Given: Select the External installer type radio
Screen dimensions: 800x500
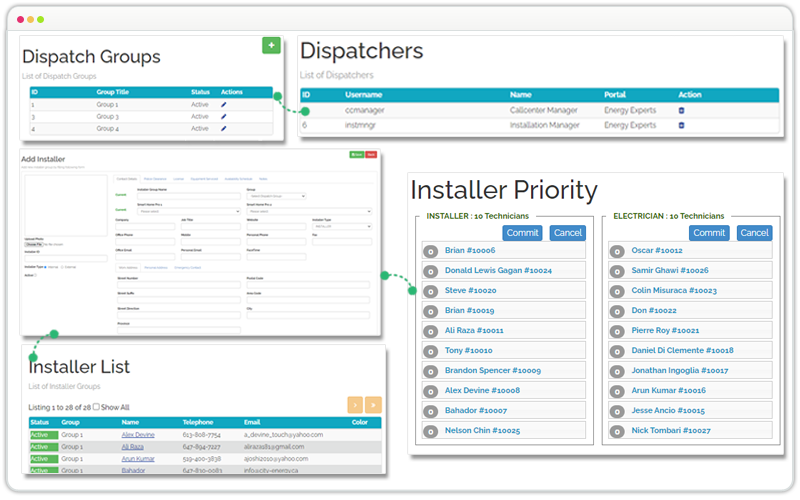Looking at the screenshot, I should [64, 267].
